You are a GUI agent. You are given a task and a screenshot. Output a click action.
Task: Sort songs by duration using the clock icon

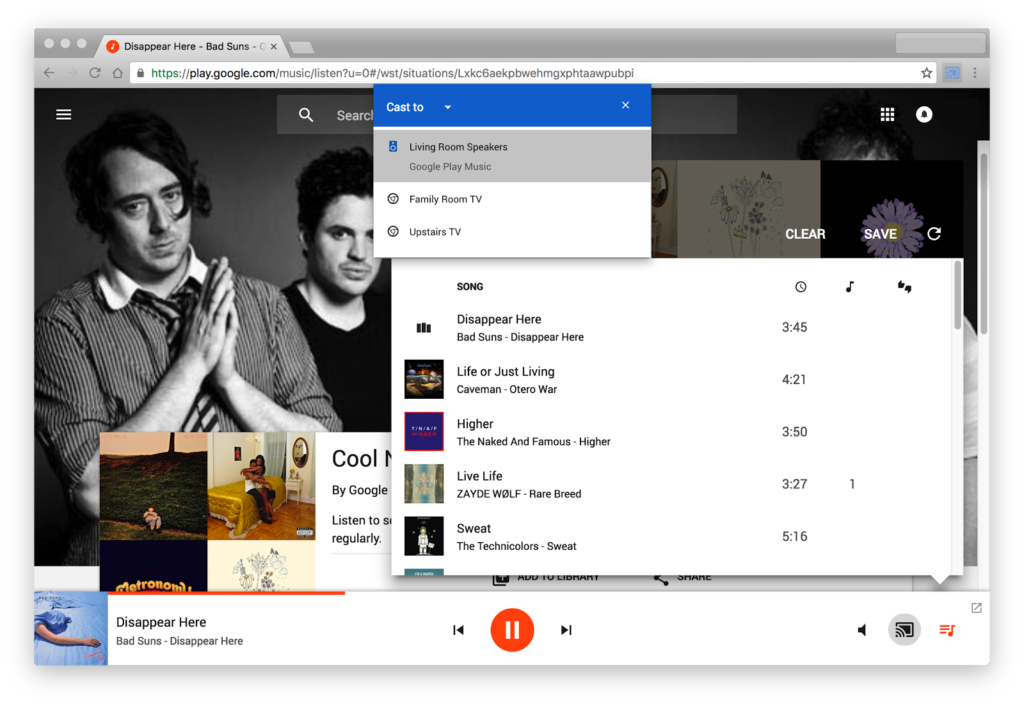pyautogui.click(x=800, y=286)
